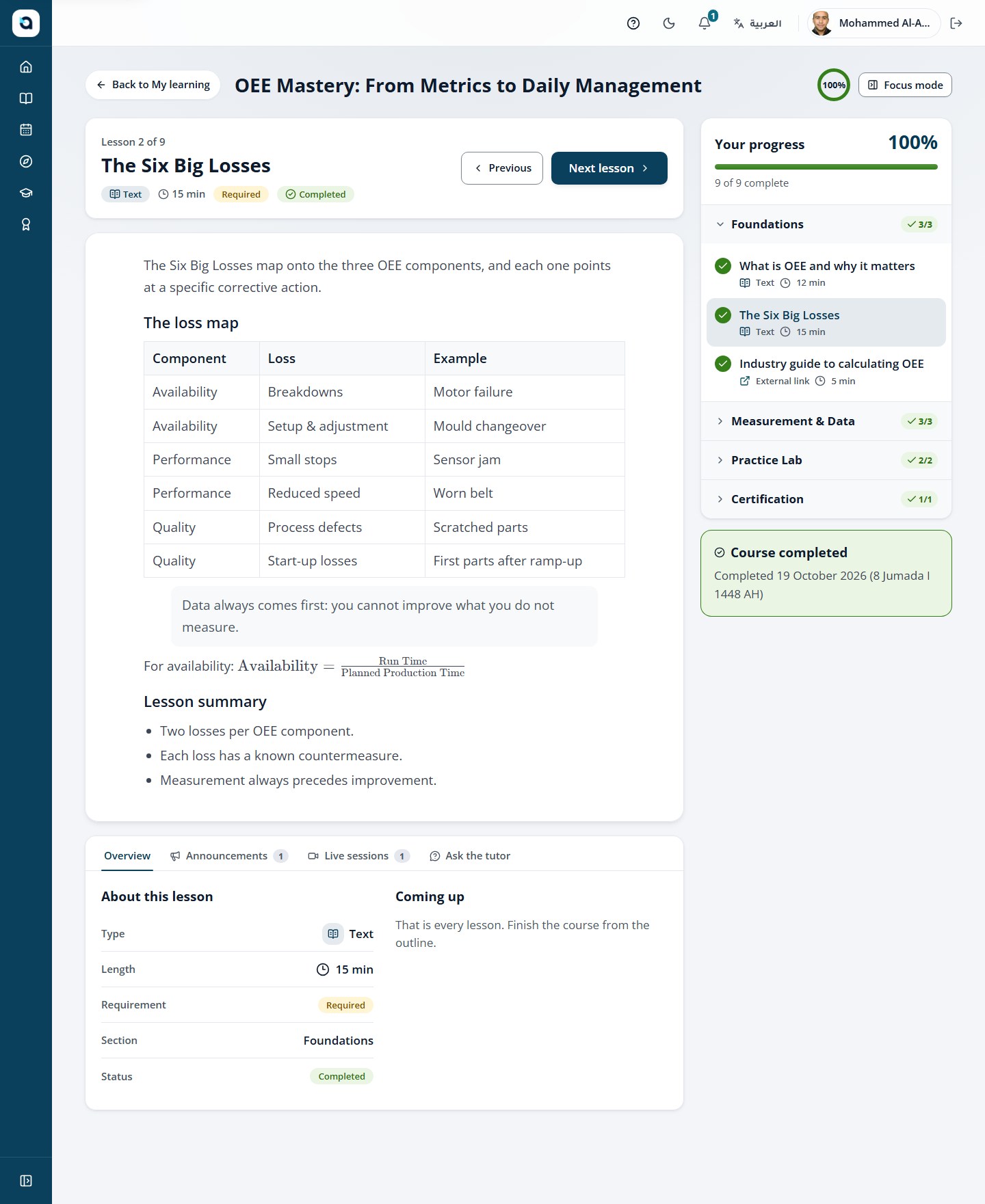Viewport: 985px width, 1204px height.
Task: Click the 100% circular progress ring
Action: [834, 85]
